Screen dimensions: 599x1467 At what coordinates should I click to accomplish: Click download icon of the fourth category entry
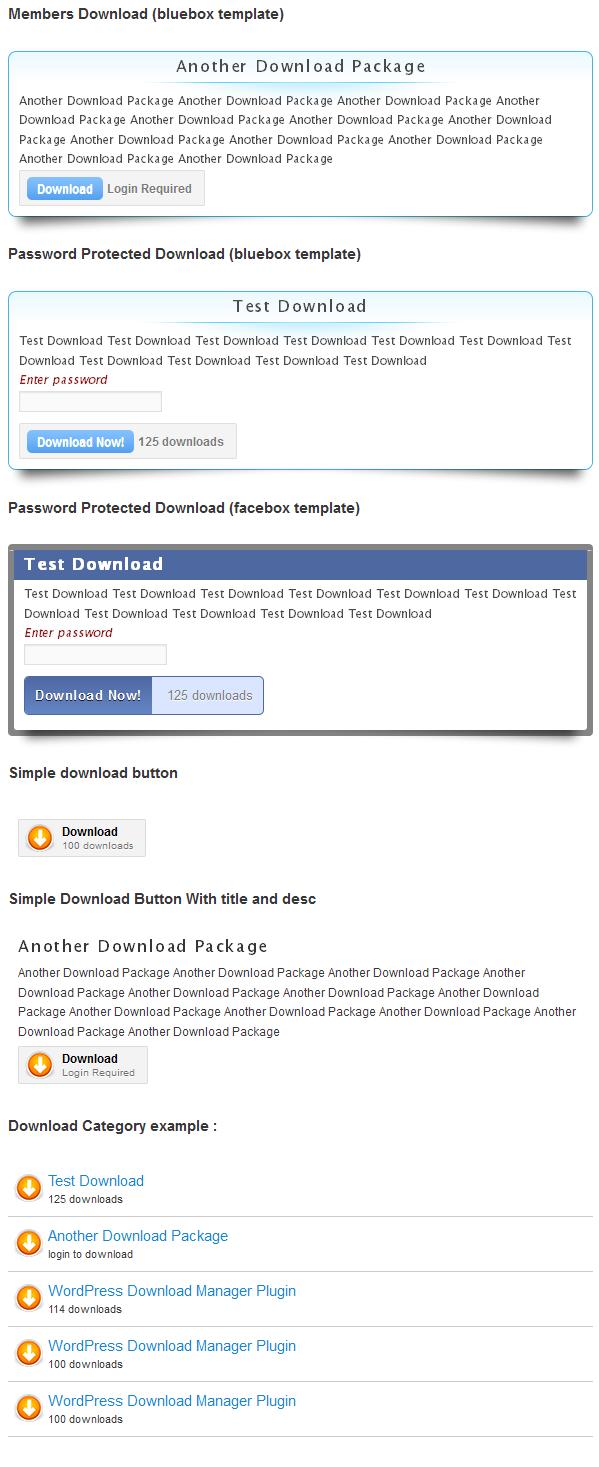[x=29, y=1353]
